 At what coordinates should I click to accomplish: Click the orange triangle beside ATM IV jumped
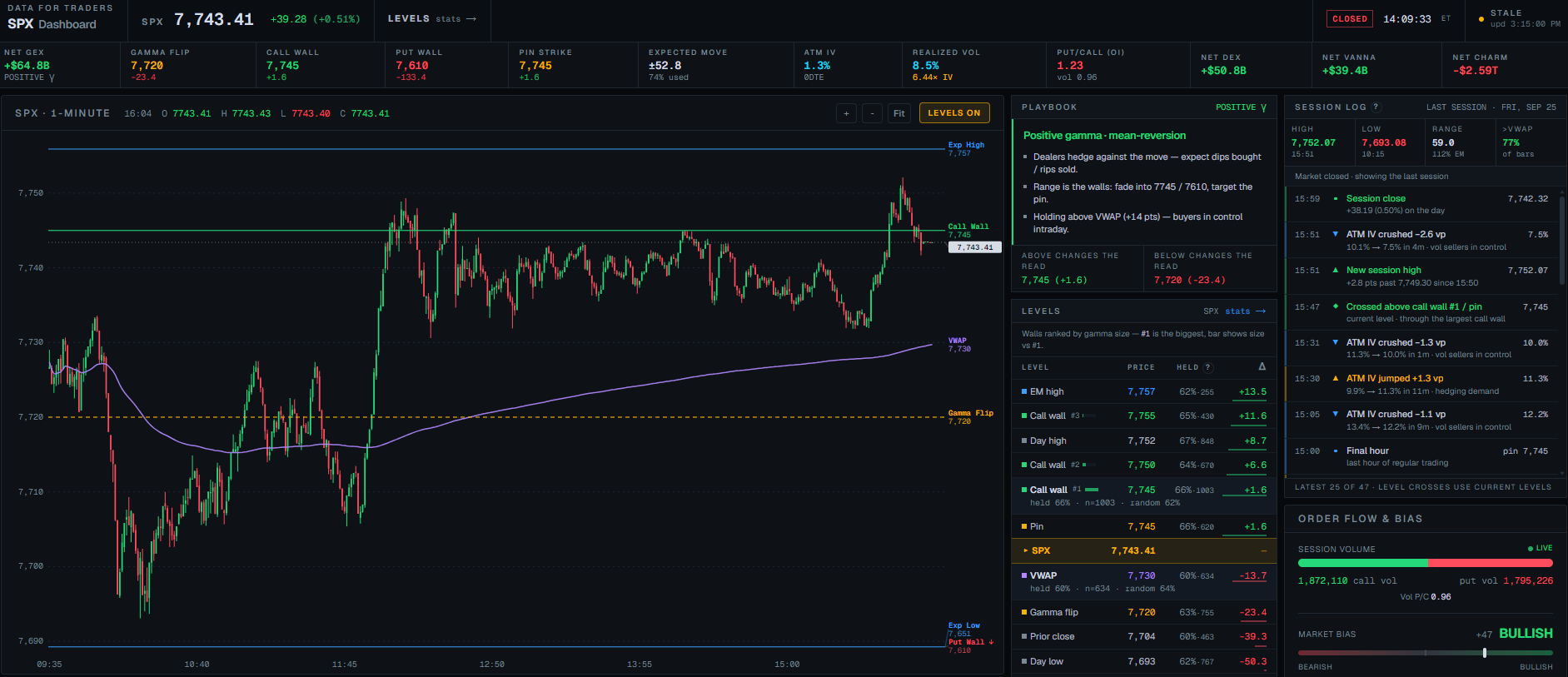[1336, 378]
